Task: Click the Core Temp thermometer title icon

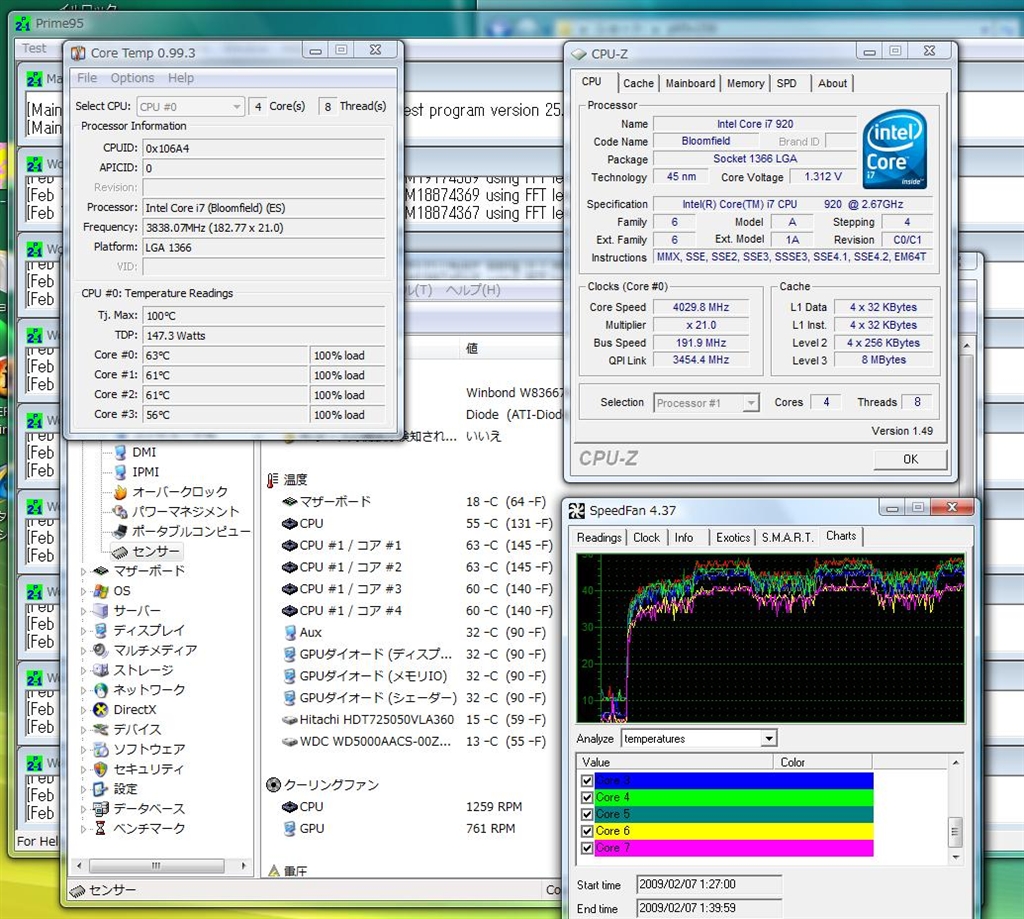Action: coord(78,52)
